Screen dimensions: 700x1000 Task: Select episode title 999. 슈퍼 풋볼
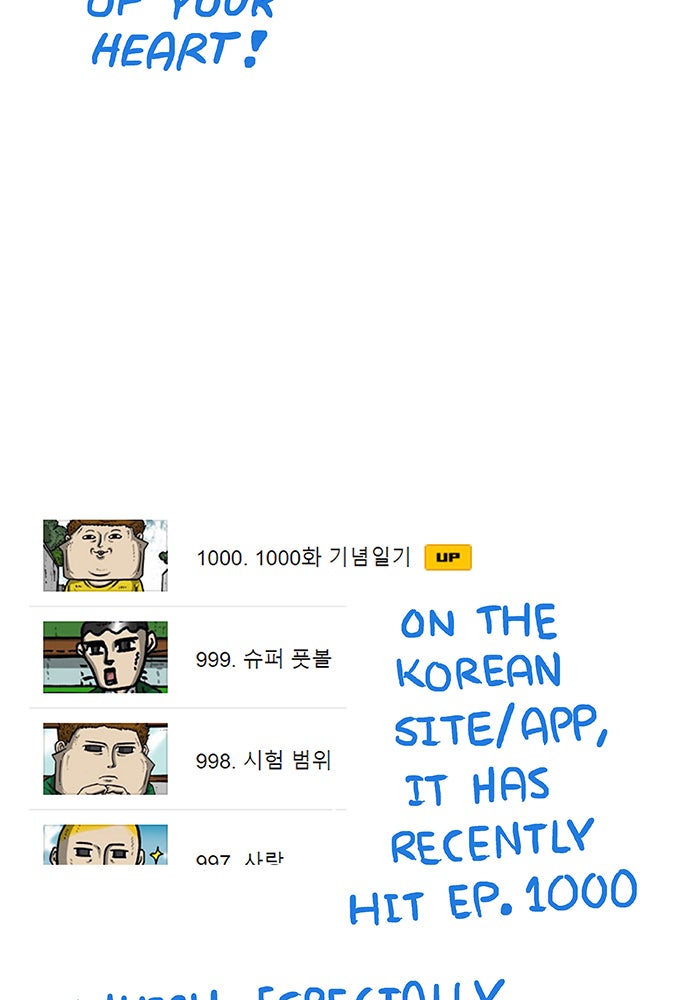pyautogui.click(x=263, y=659)
